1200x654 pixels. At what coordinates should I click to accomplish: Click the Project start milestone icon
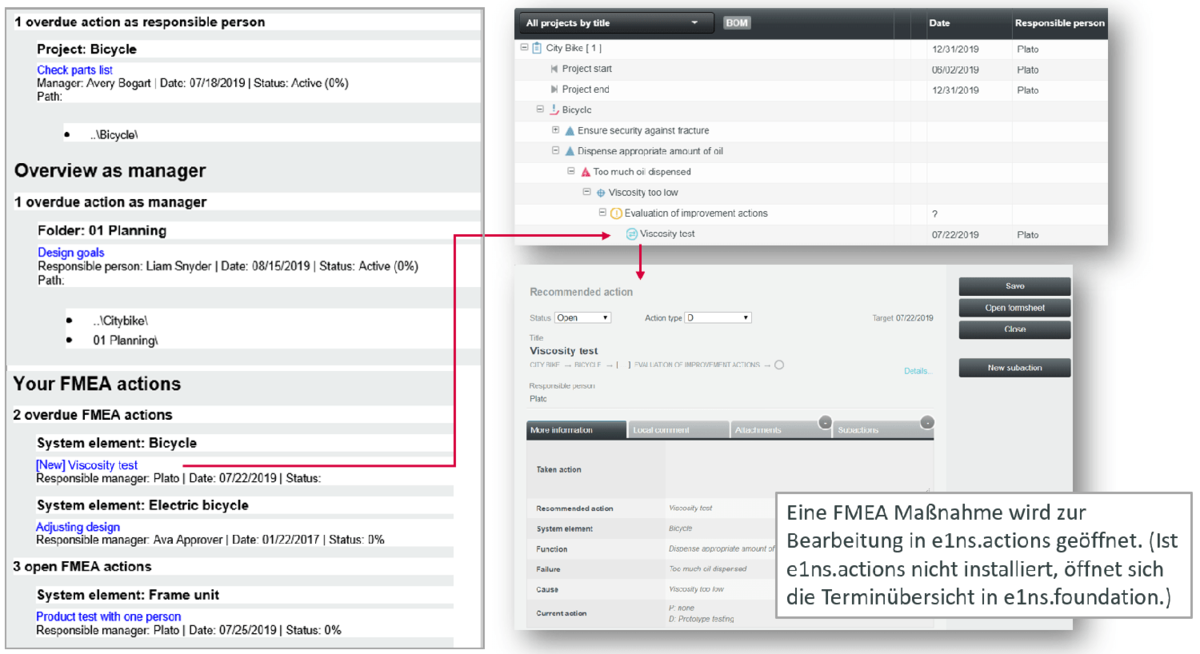554,69
